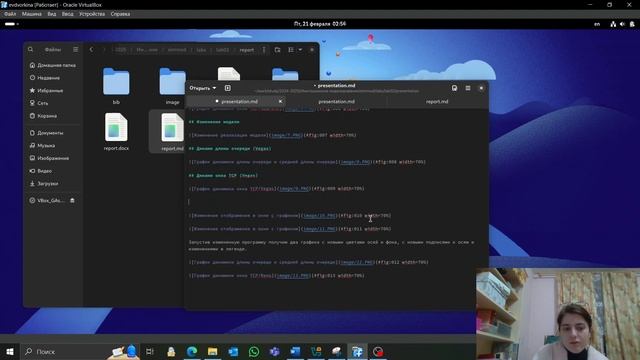Switch the 'en' keyboard layout indicator
The height and width of the screenshot is (360, 640).
597,24
